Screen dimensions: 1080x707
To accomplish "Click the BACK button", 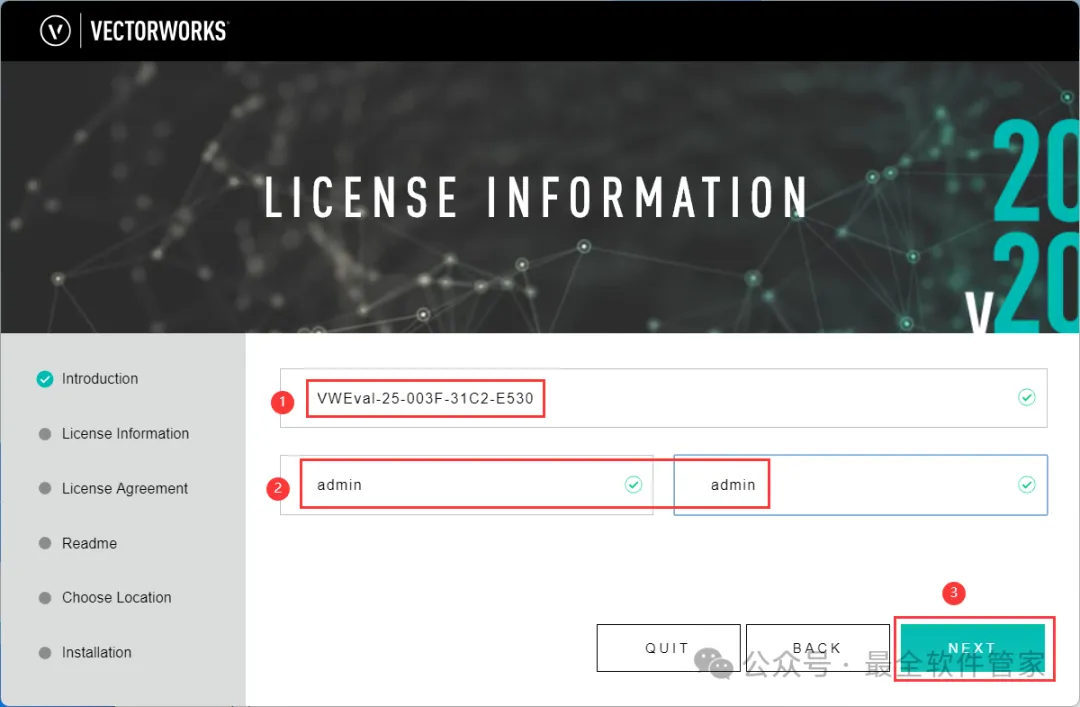I will pos(817,648).
